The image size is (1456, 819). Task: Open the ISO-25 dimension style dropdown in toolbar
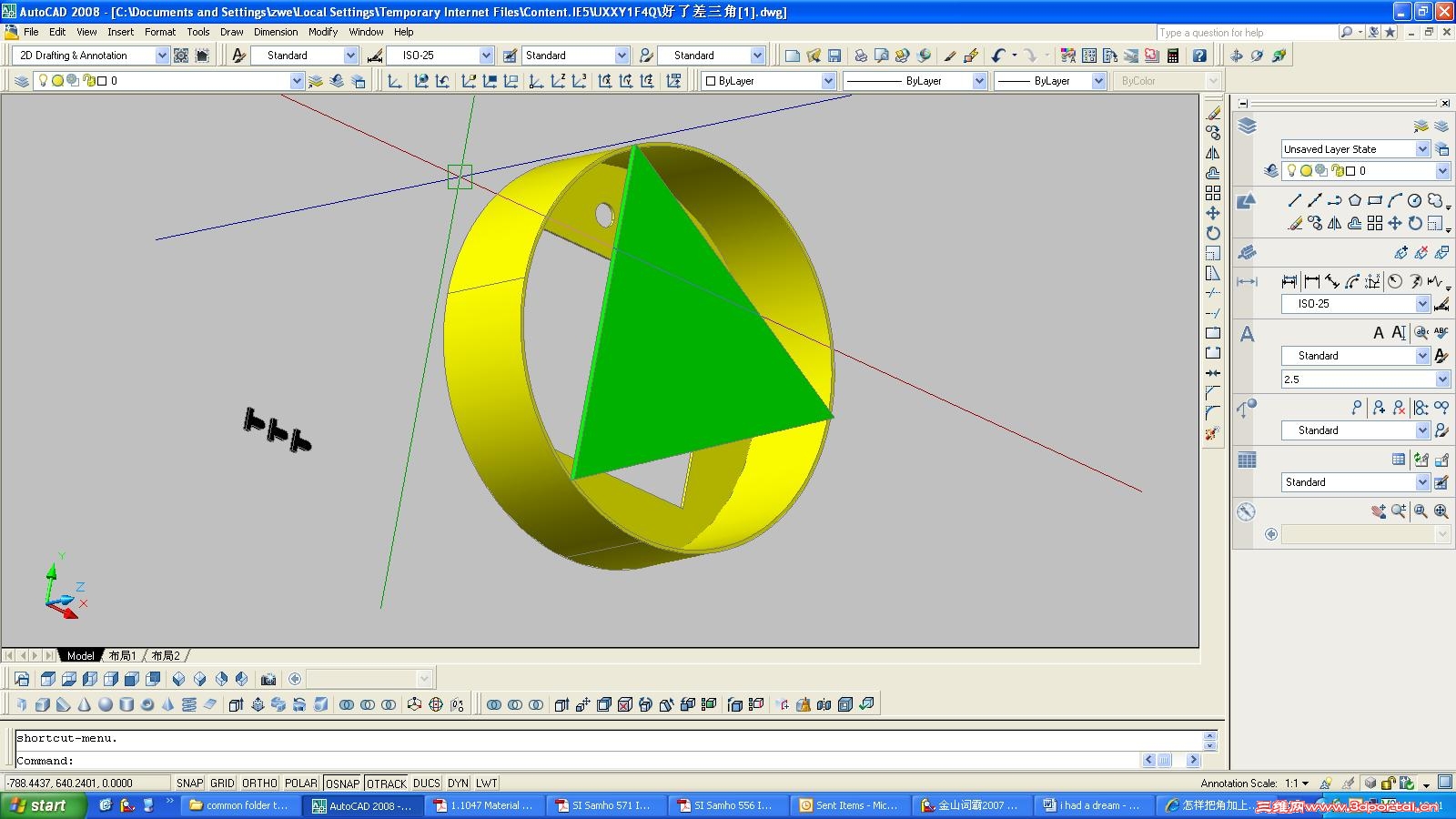click(x=486, y=56)
